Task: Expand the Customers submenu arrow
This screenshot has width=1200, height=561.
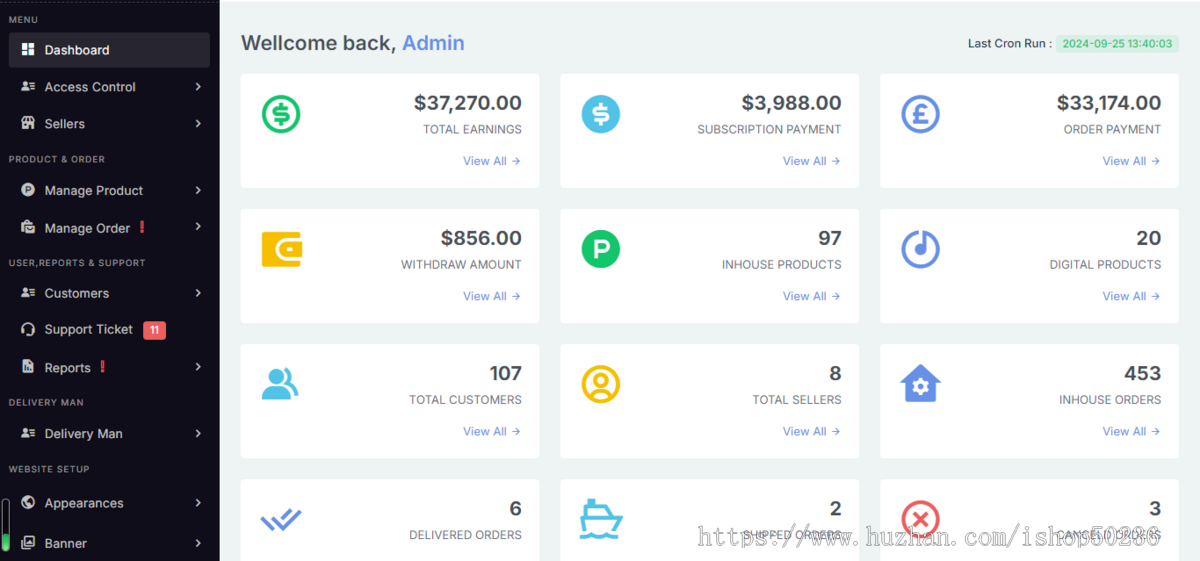Action: [x=198, y=293]
